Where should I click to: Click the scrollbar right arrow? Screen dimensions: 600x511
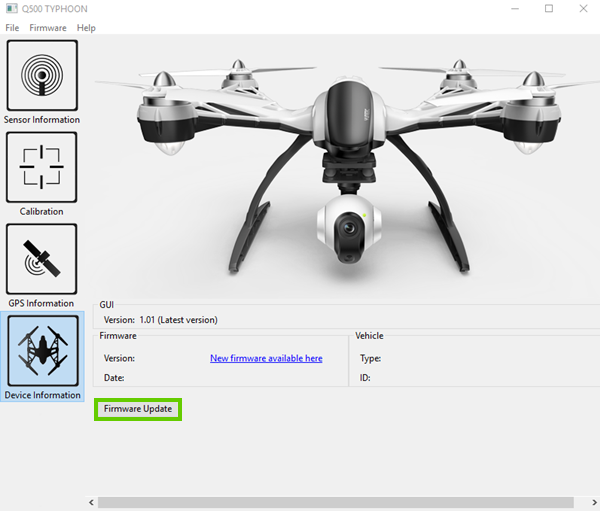[595, 503]
